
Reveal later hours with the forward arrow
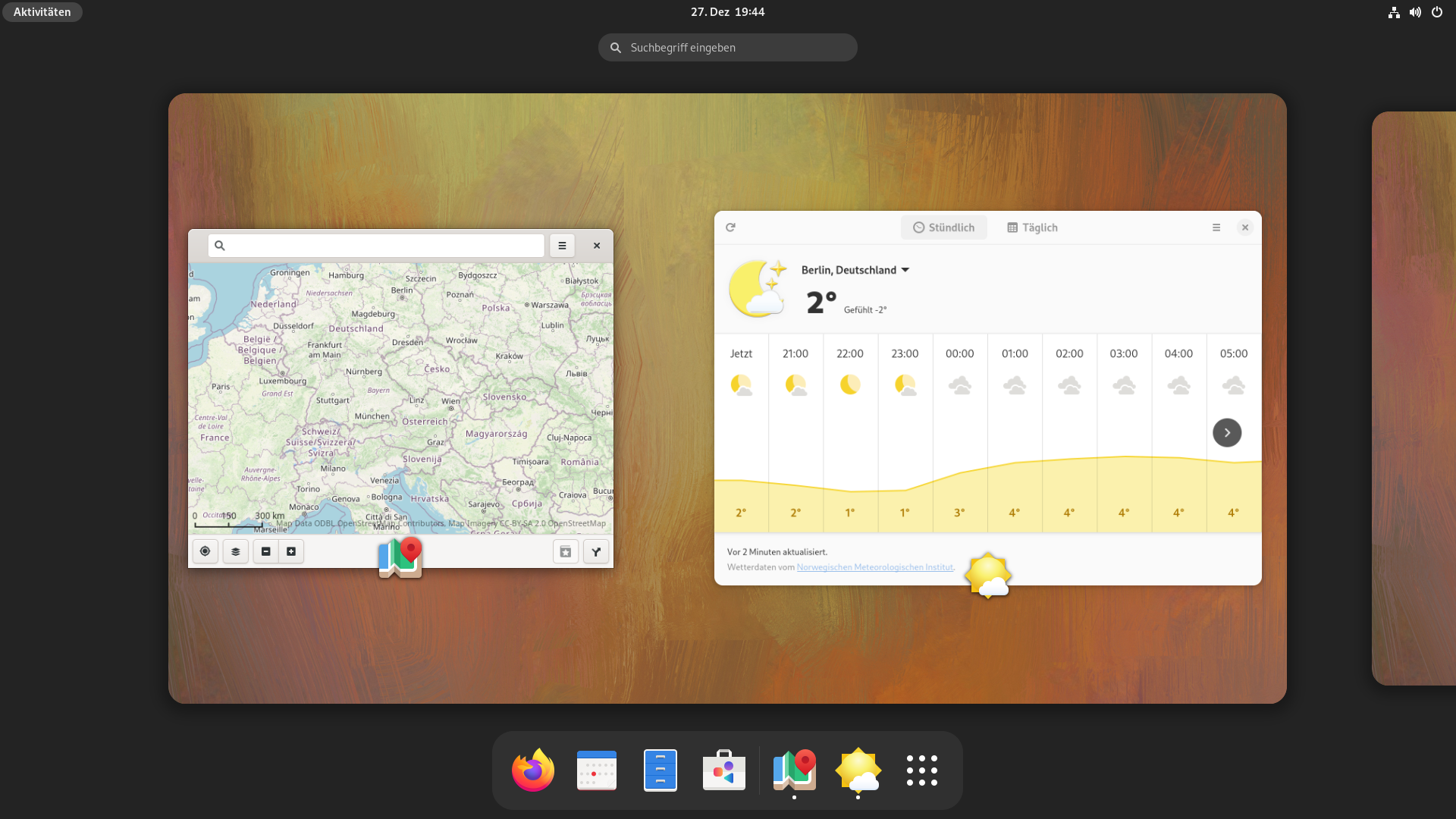[1227, 432]
